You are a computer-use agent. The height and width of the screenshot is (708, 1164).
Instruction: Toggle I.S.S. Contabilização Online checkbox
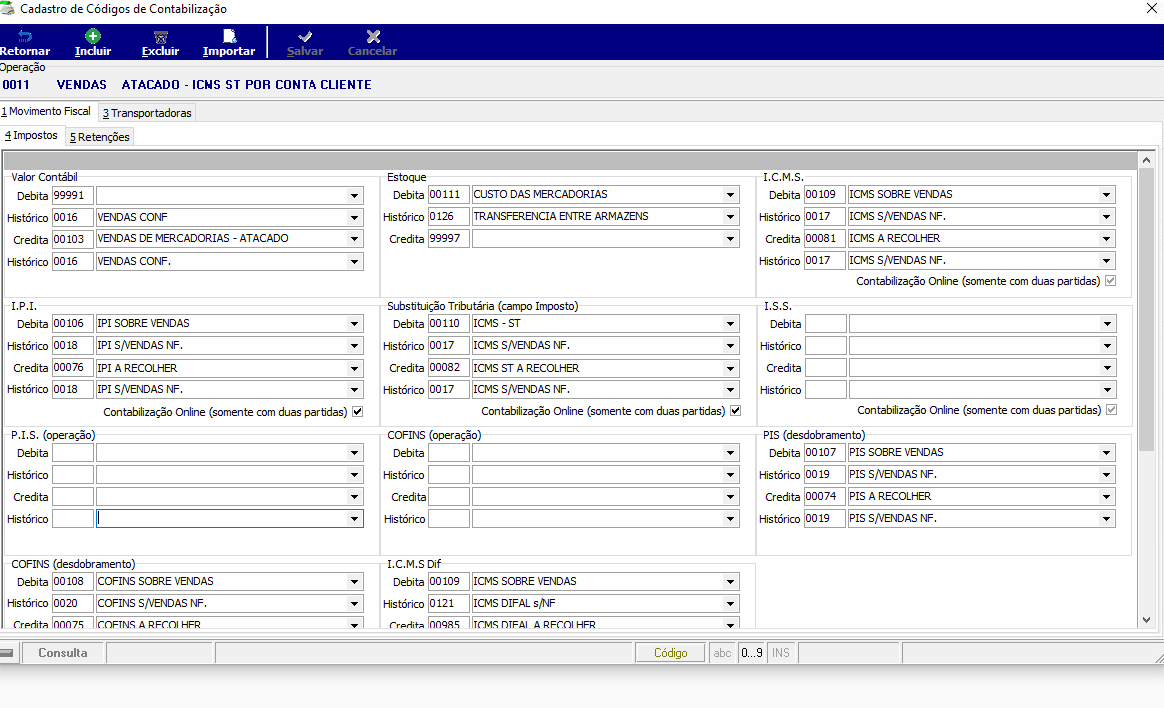(1111, 410)
